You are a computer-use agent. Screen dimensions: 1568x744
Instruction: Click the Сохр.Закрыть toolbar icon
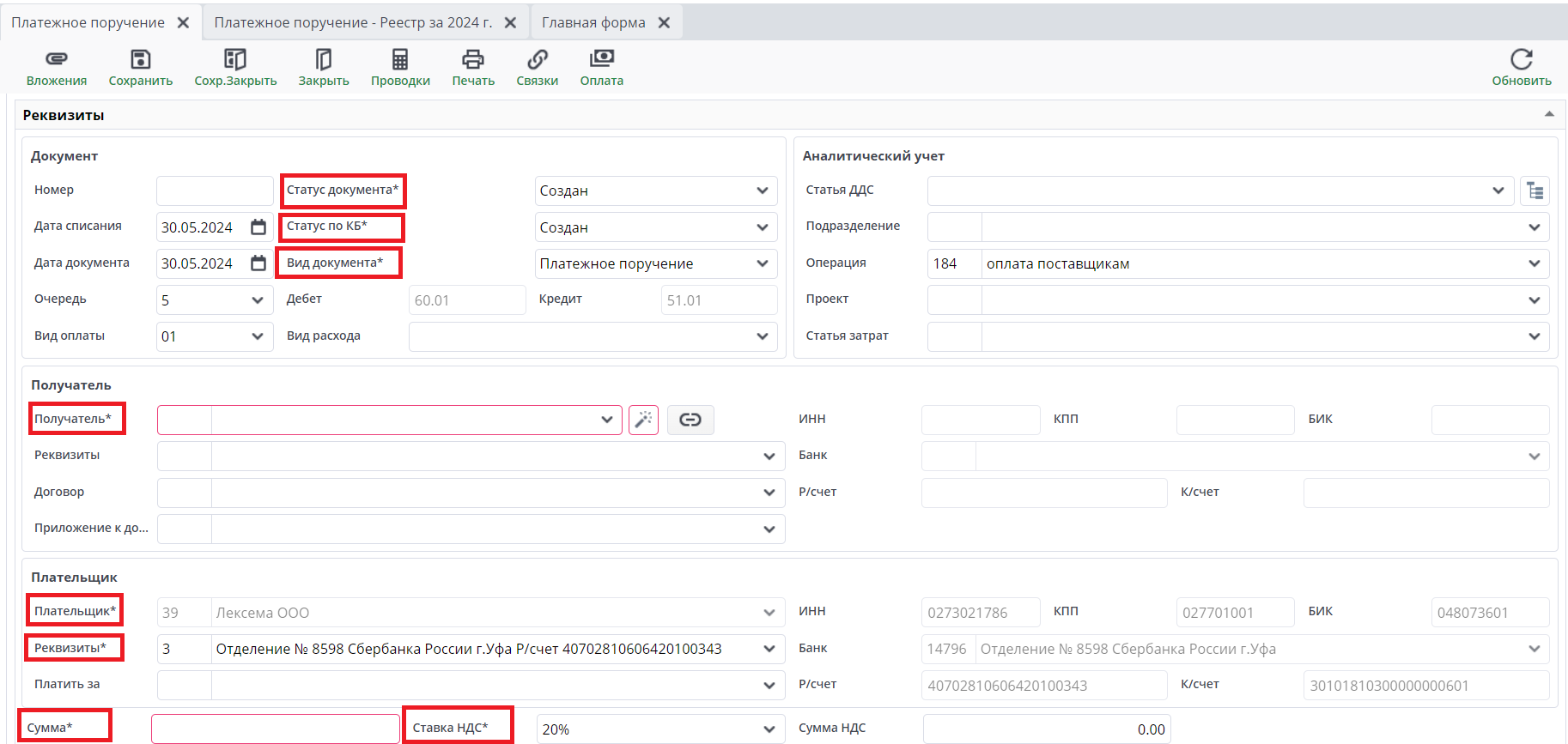pyautogui.click(x=234, y=59)
